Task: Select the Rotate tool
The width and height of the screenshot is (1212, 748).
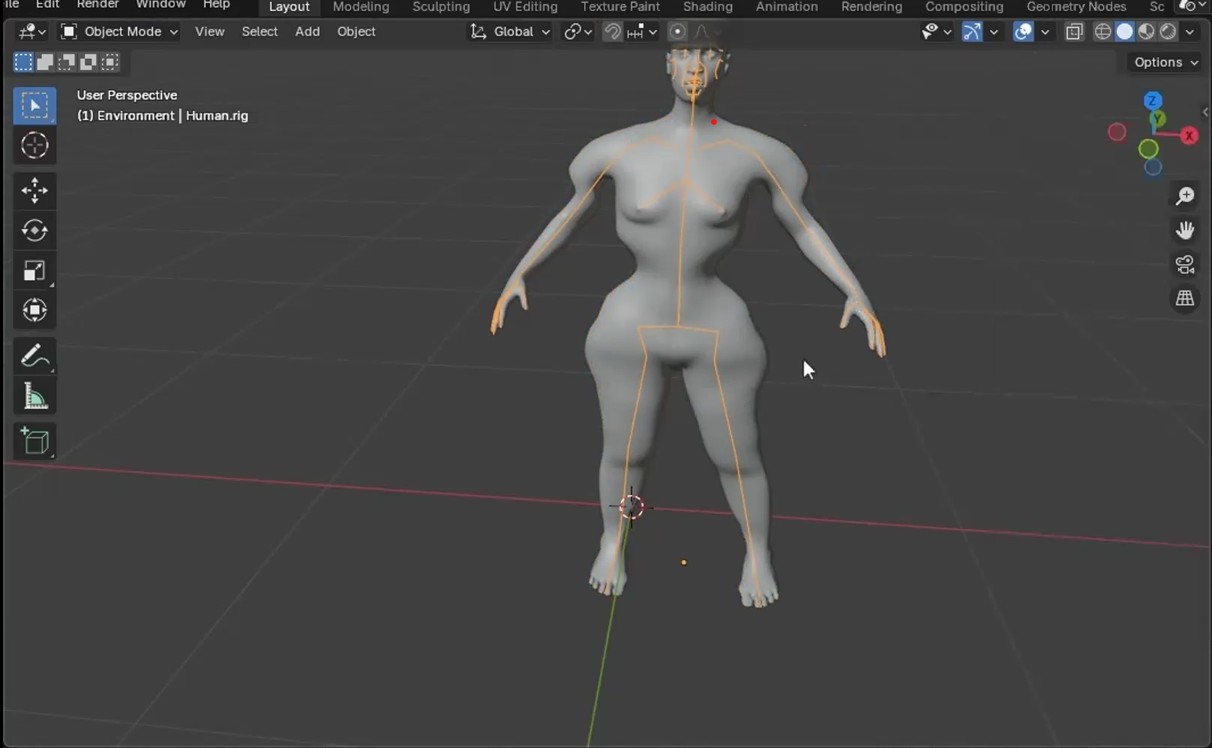Action: (34, 230)
